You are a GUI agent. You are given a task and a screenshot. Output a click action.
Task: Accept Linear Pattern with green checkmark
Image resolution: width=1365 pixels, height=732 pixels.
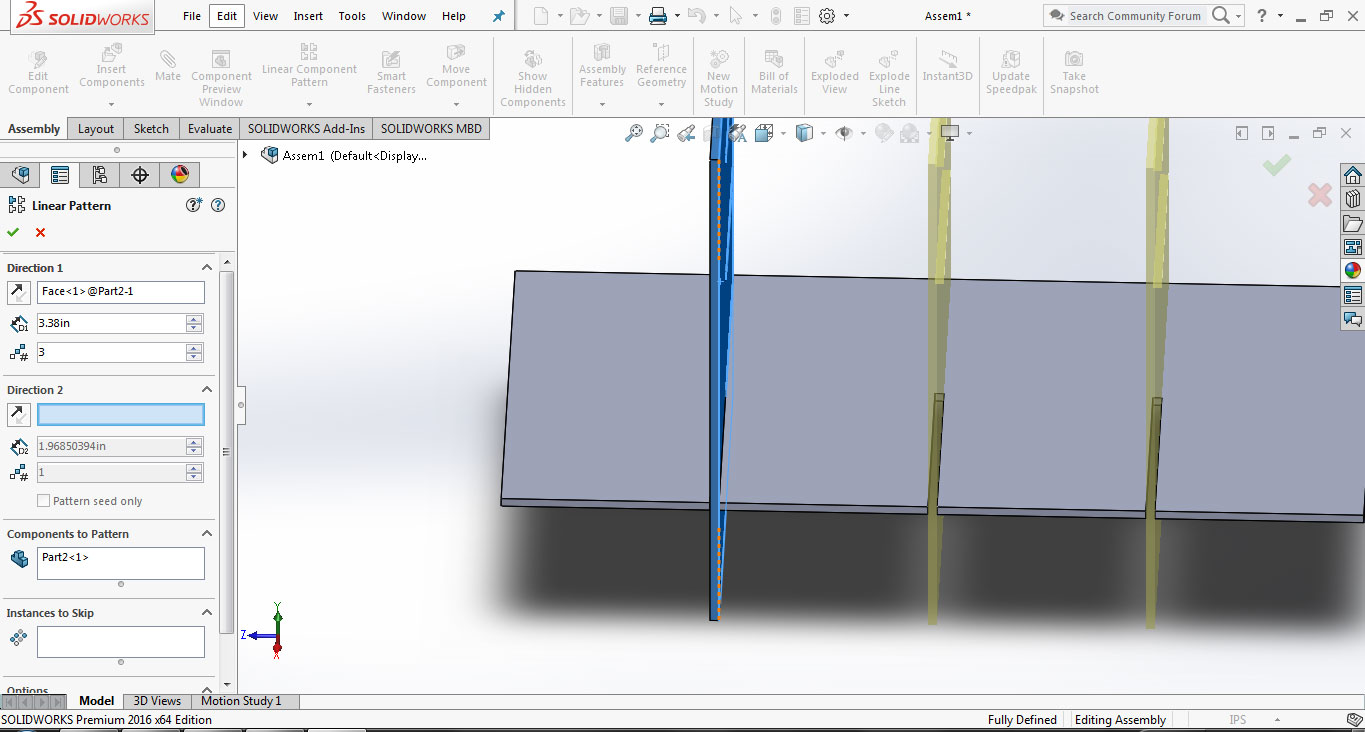pos(13,232)
